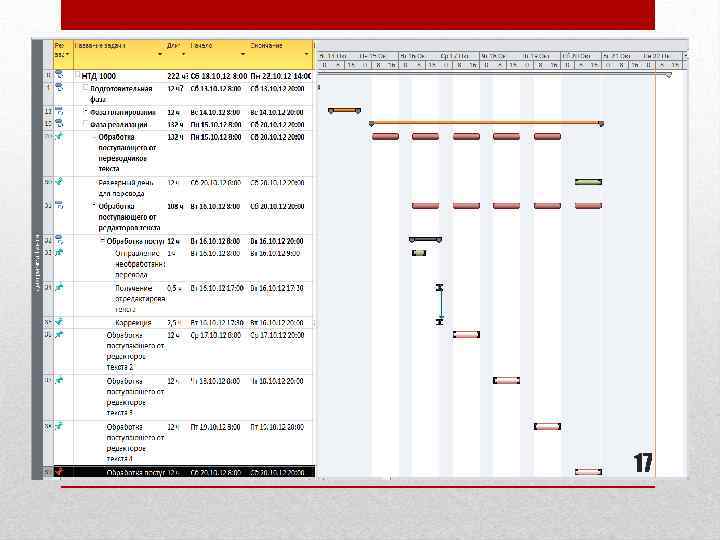Click pin icon for Получение отредактированного текста

tap(59, 287)
